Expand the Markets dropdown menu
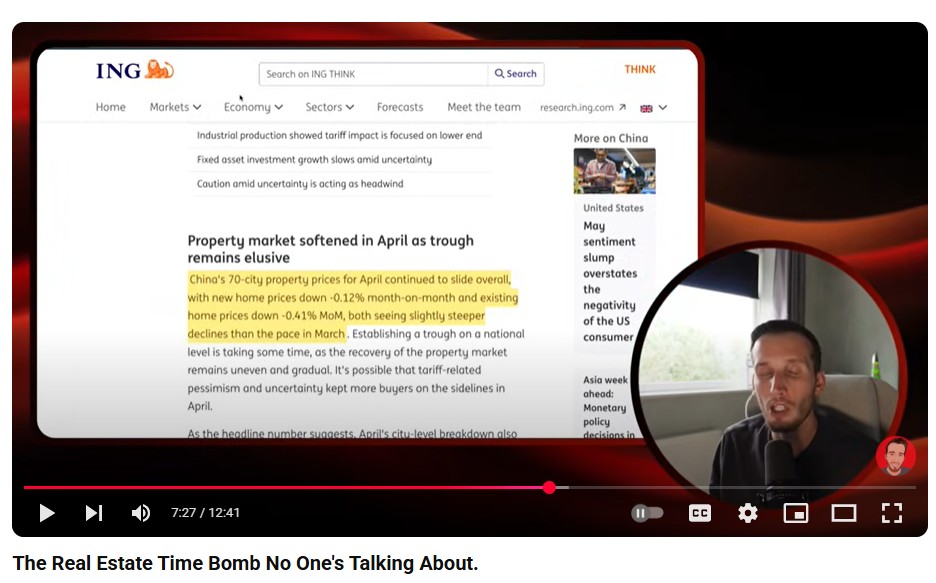Image resolution: width=936 pixels, height=583 pixels. click(x=175, y=107)
